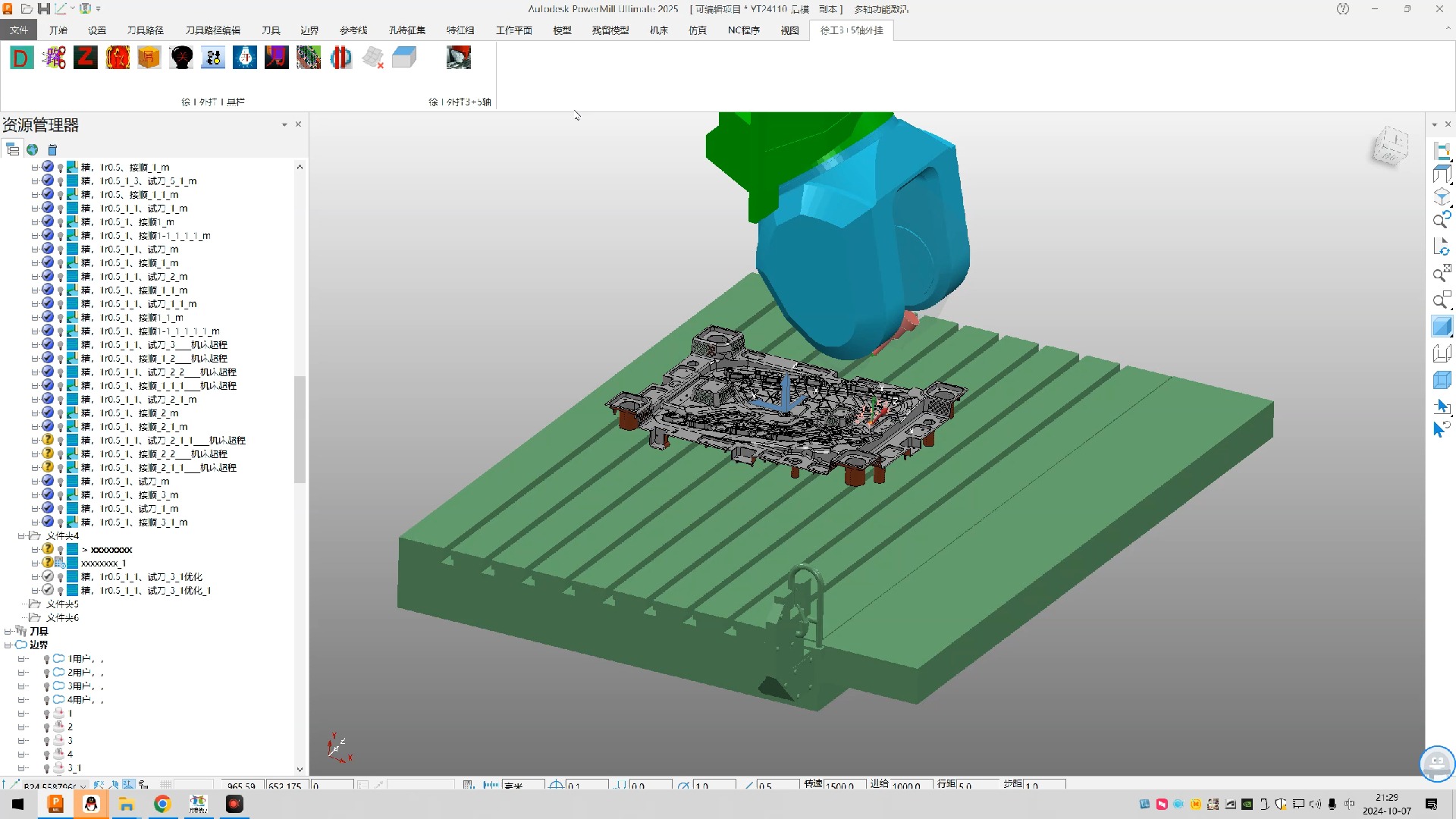1456x819 pixels.
Task: Toggle light bulb for xxxxxxxx toolpath
Action: [60, 550]
